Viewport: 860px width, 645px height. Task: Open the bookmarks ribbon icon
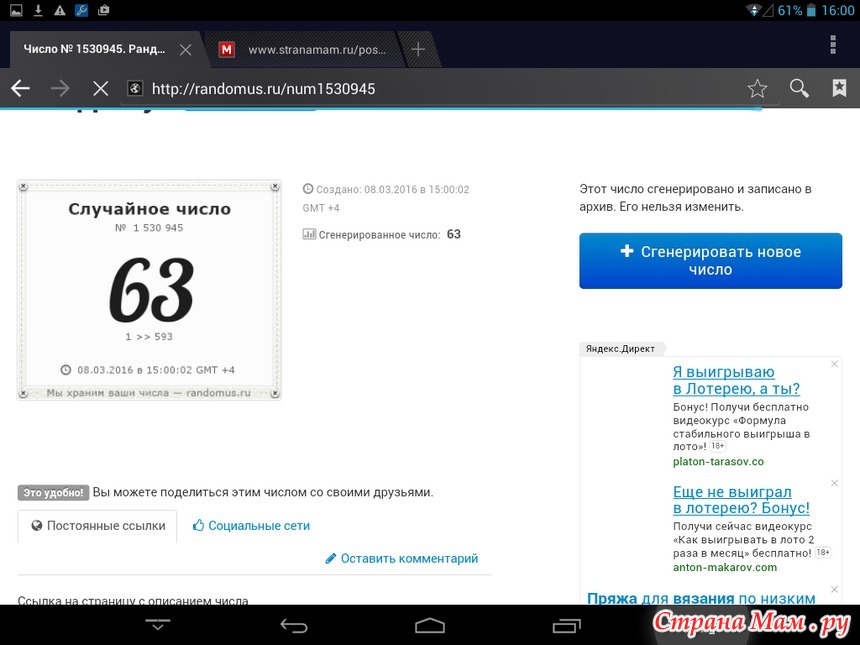click(x=839, y=88)
